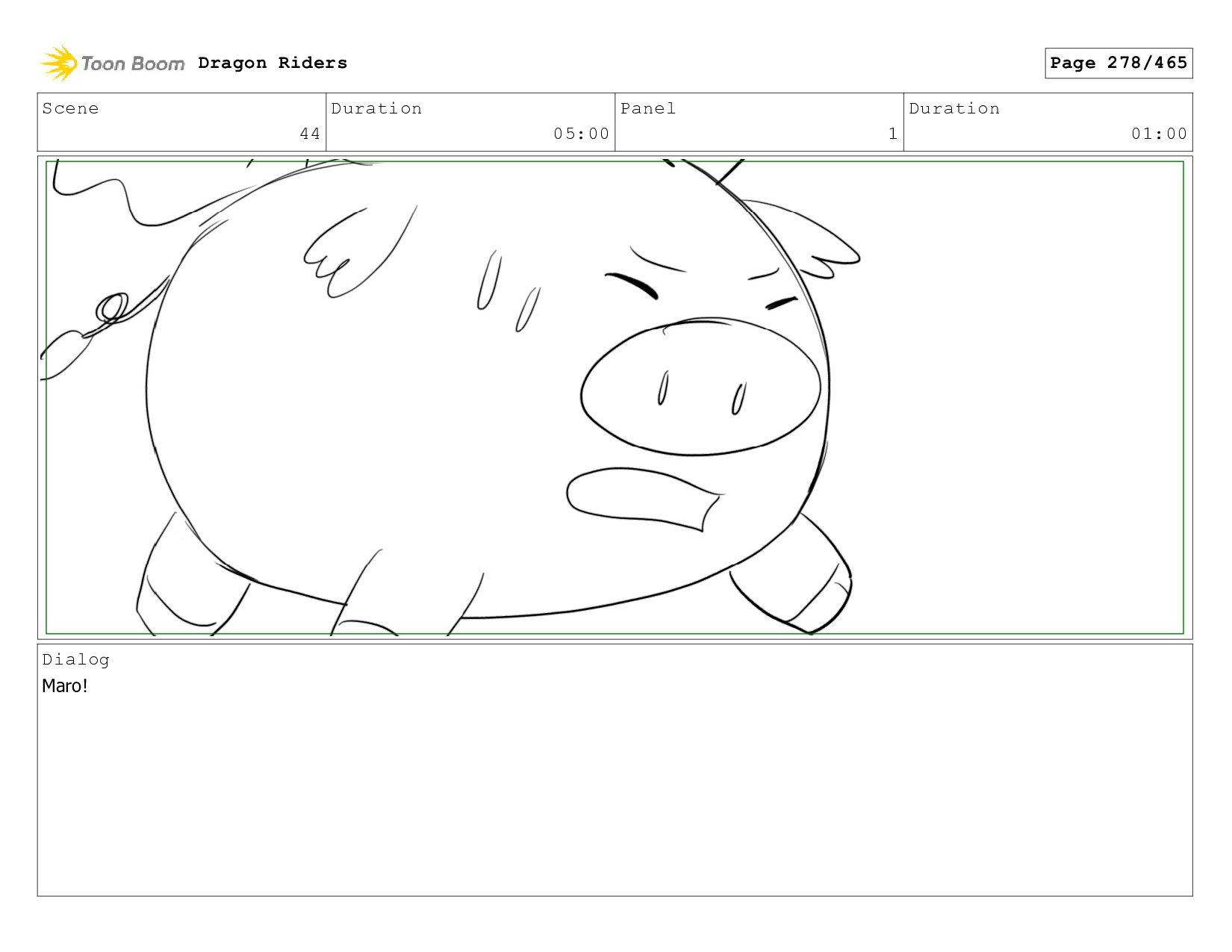Click the pig's angry left eyebrow
The height and width of the screenshot is (952, 1232).
coord(632,284)
